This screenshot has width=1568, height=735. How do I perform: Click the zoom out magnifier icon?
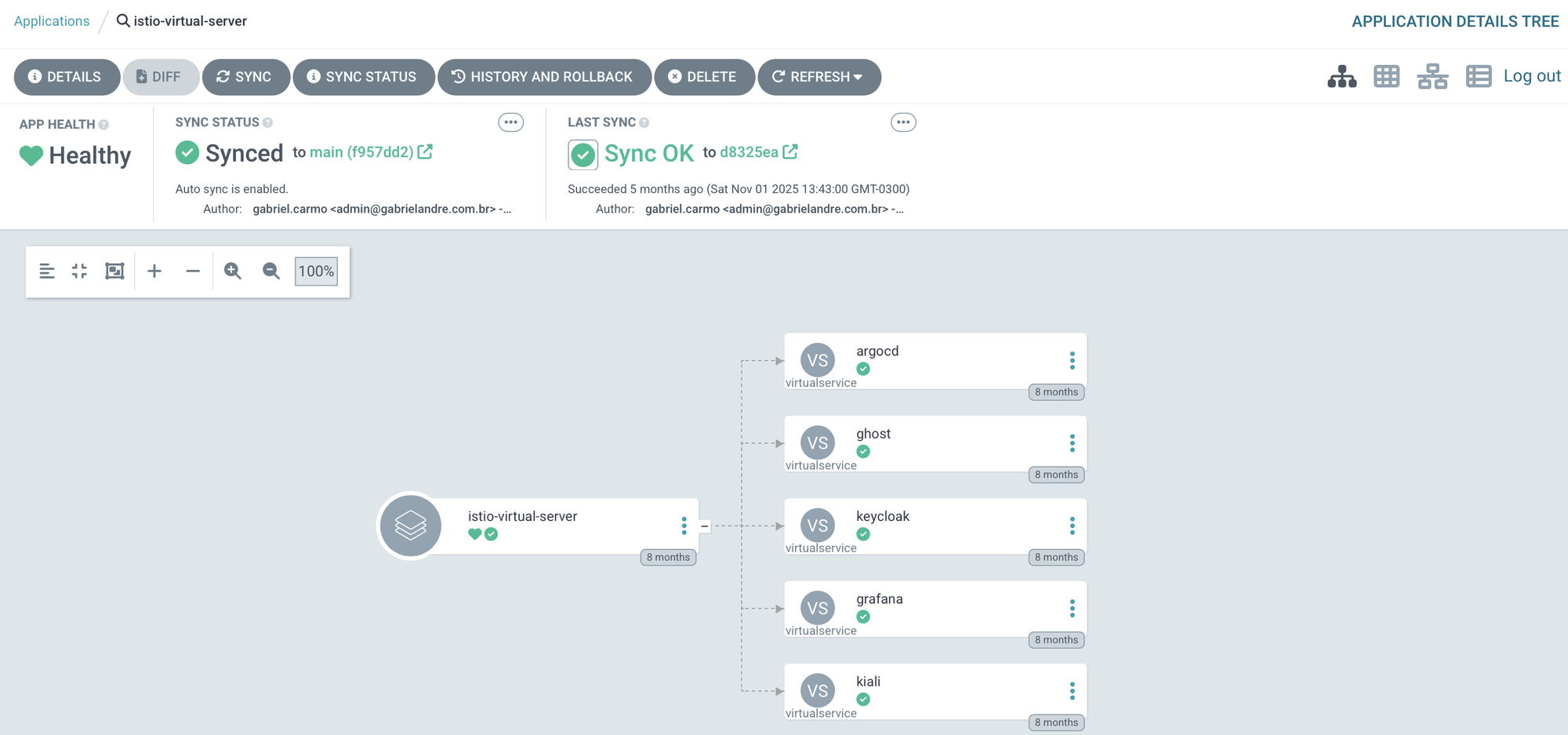click(271, 271)
